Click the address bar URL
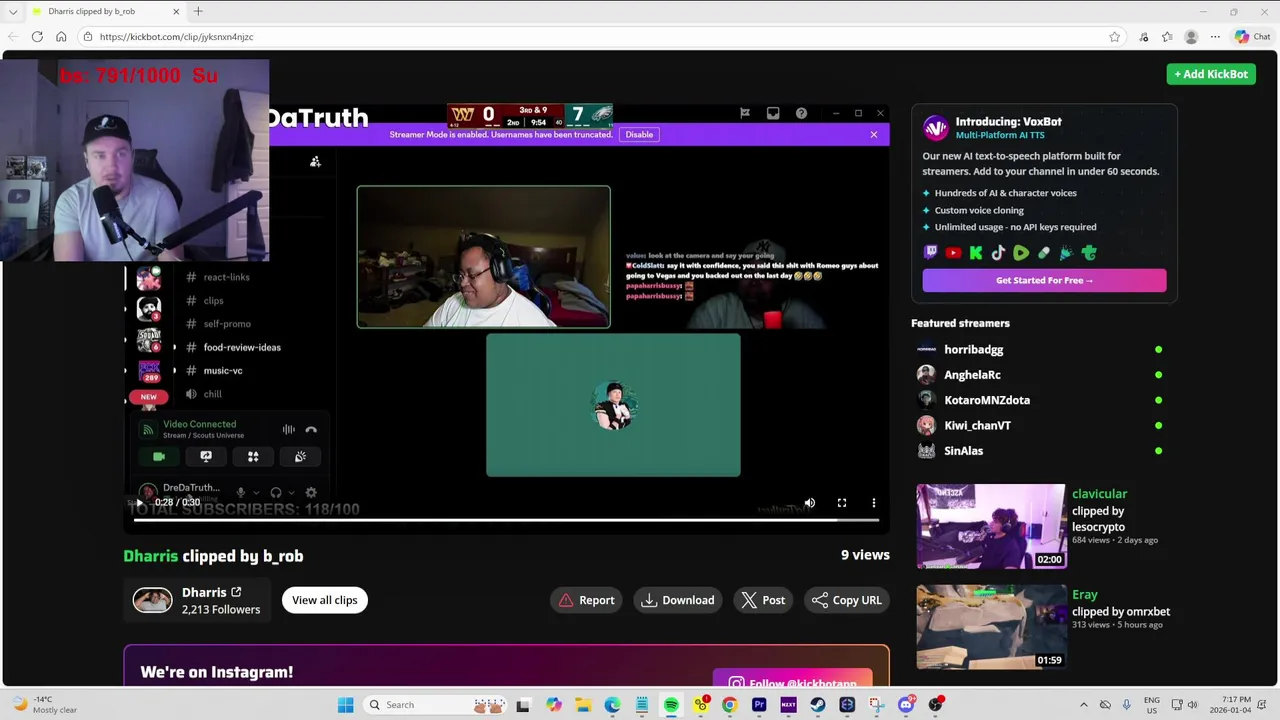This screenshot has width=1280, height=720. 176,37
